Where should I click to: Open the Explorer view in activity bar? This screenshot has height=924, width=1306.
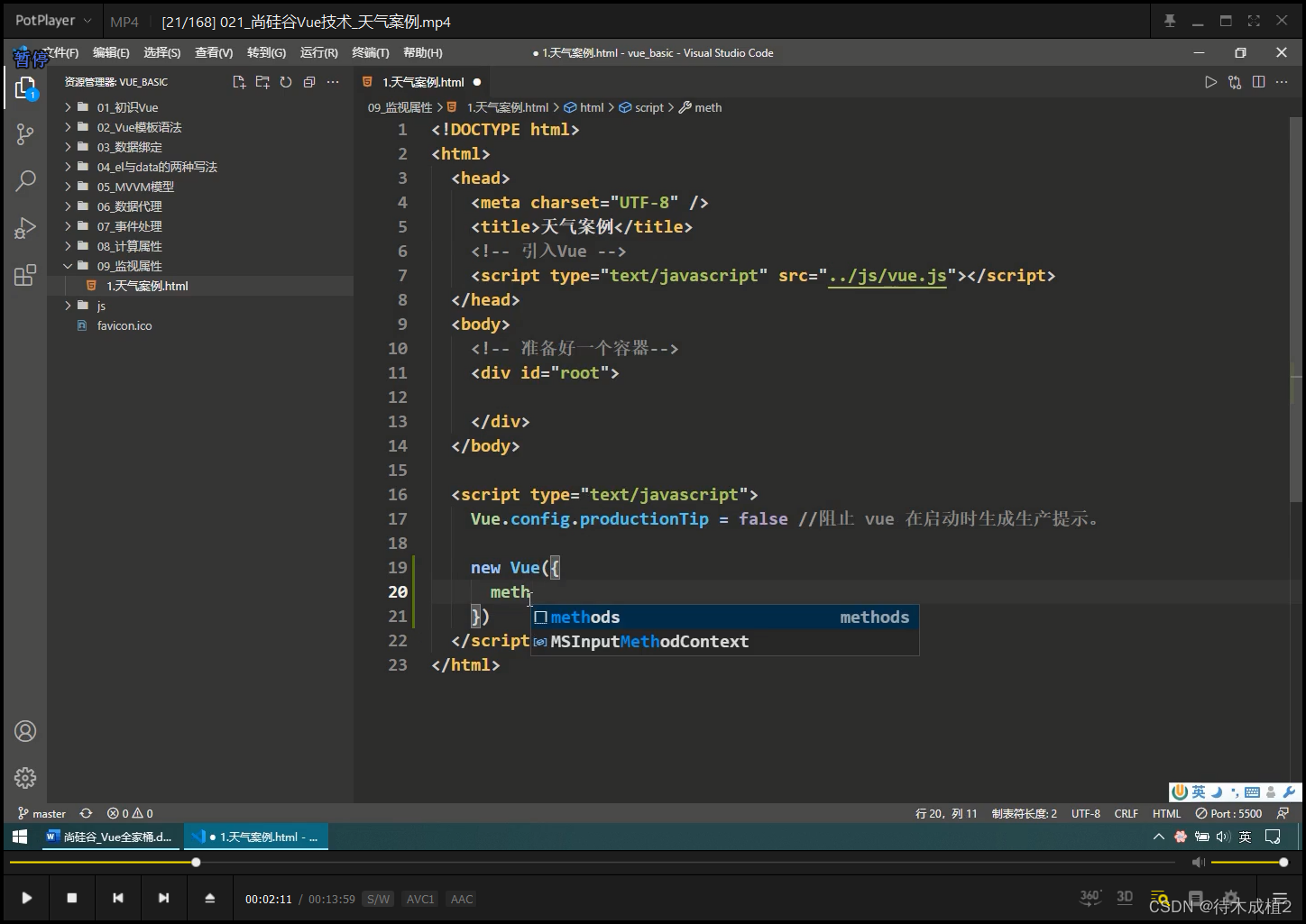point(25,87)
